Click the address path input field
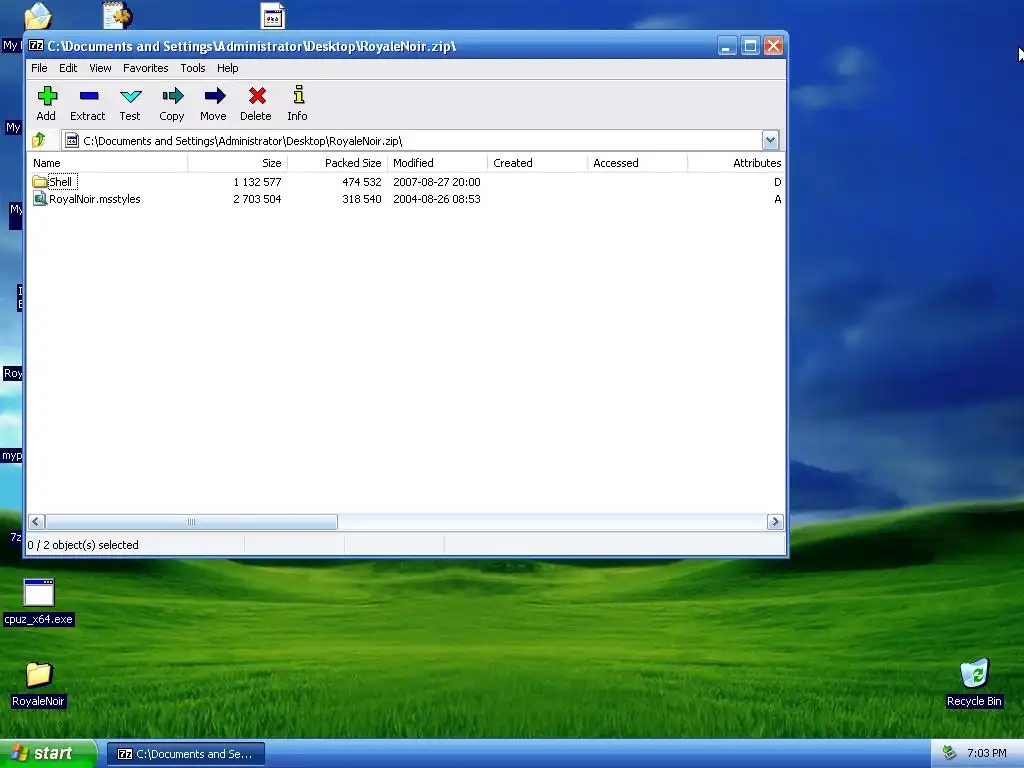The image size is (1024, 768). (411, 140)
